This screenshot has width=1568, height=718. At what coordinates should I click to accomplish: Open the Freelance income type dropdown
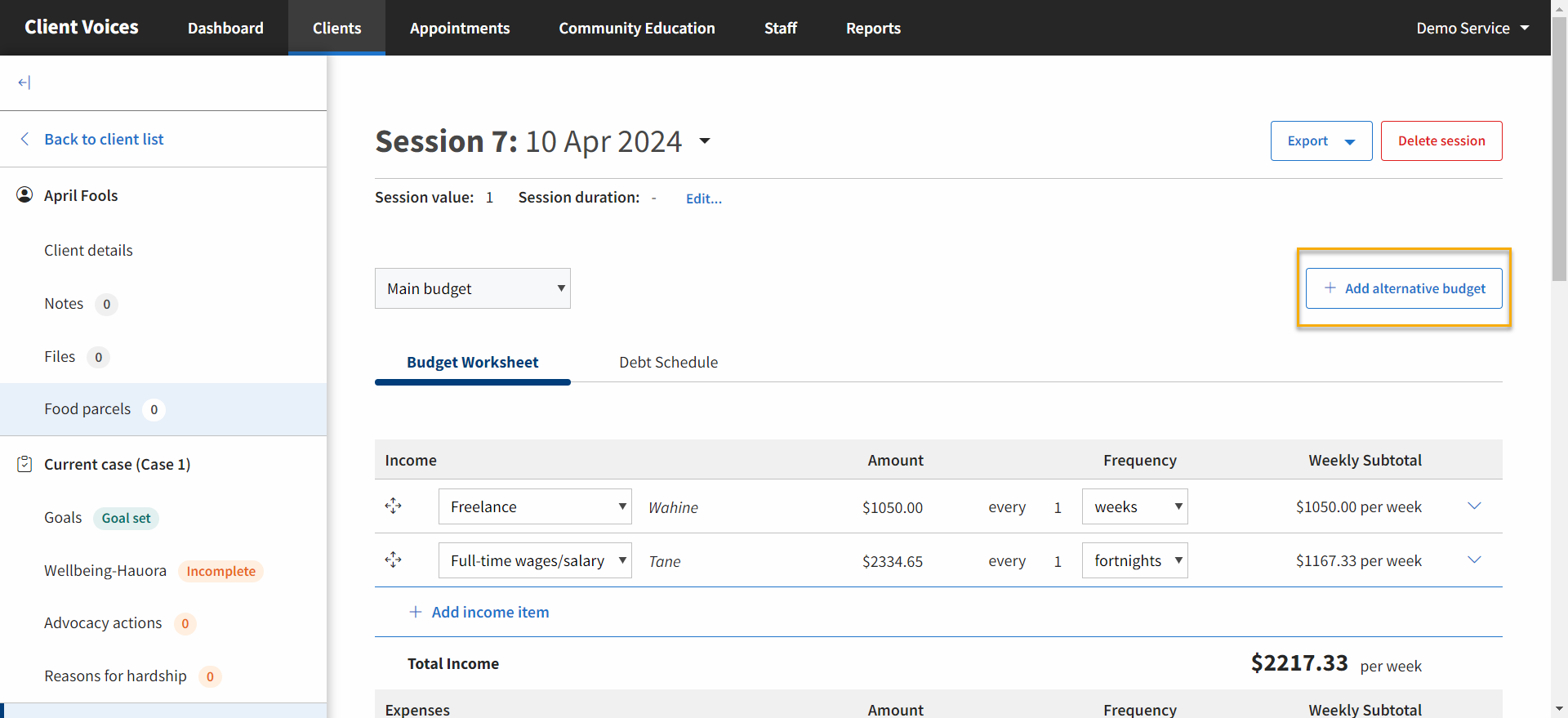point(535,506)
